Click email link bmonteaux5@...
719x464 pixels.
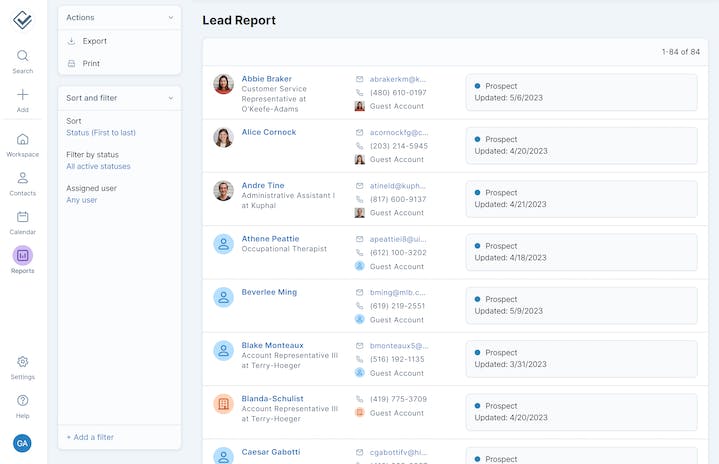pos(399,346)
